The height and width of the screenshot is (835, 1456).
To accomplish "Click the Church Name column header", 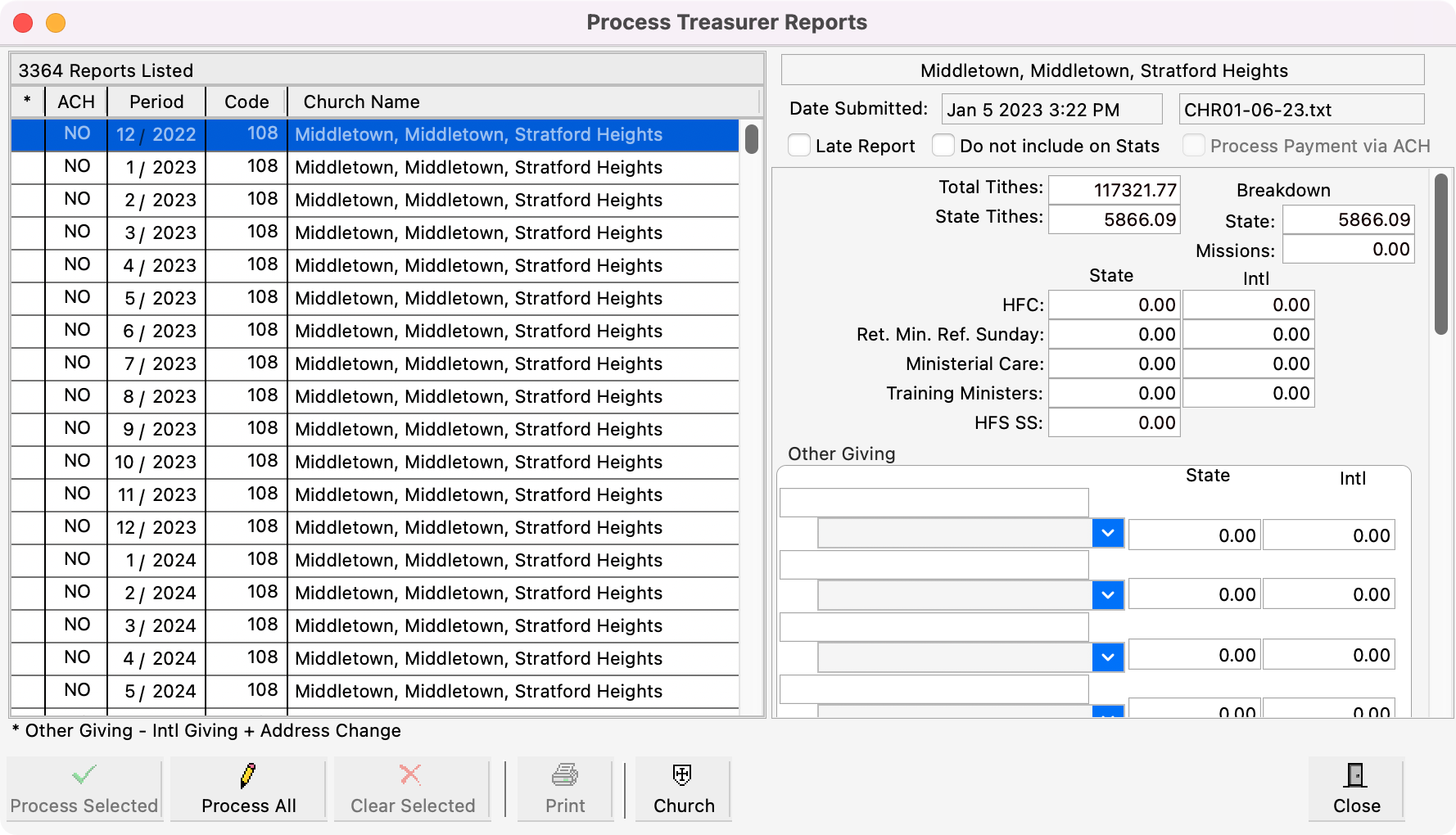I will click(360, 102).
